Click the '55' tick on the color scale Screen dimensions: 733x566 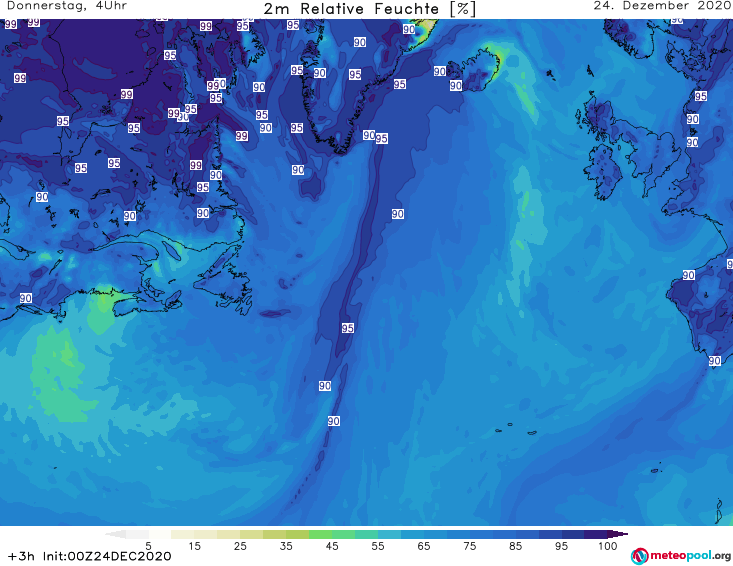(x=378, y=546)
